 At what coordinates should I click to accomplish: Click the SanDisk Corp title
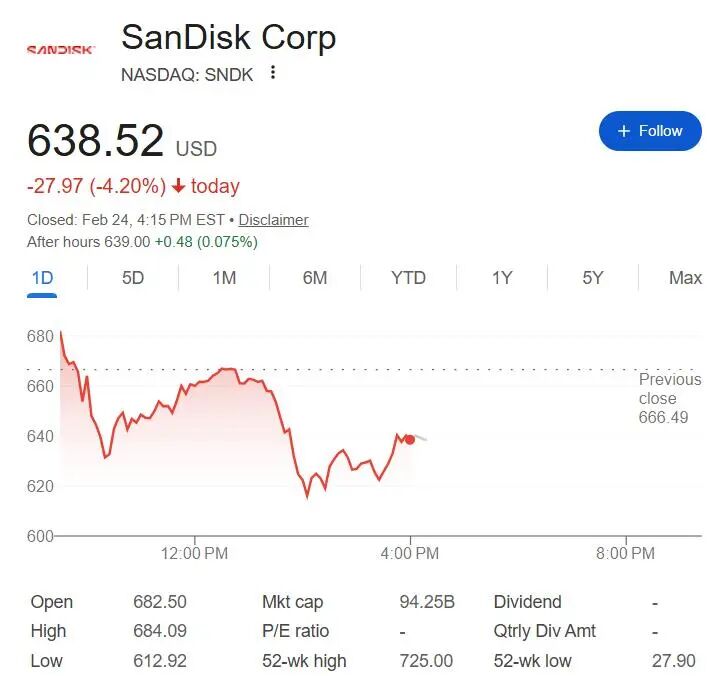[228, 38]
